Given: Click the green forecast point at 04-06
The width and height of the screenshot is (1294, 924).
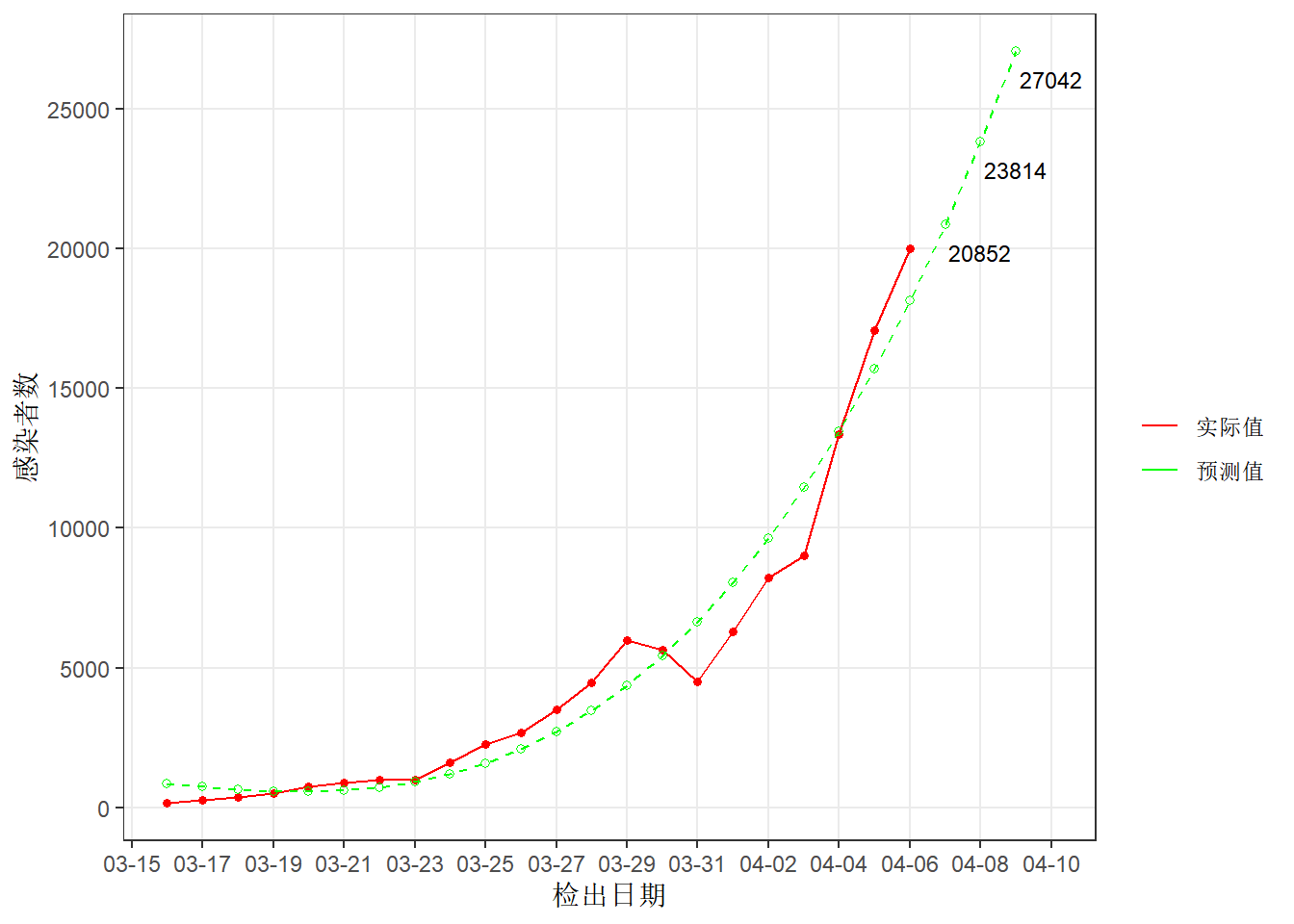Looking at the screenshot, I should [910, 301].
